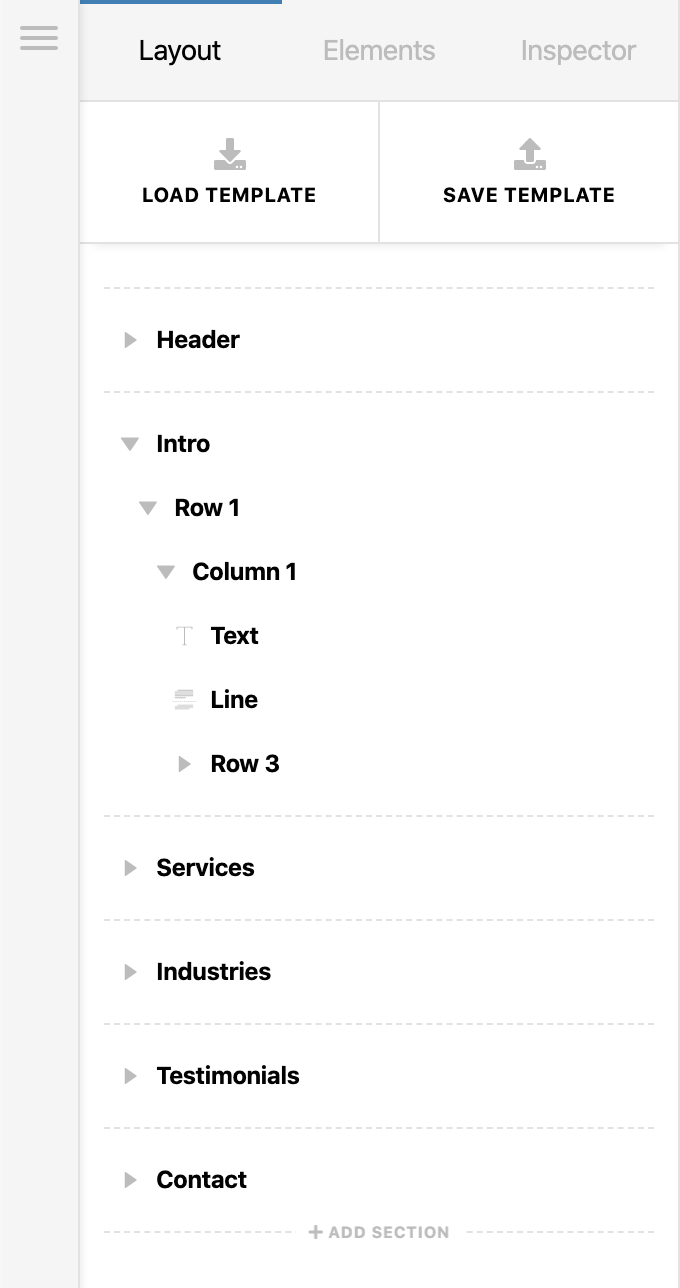
Task: Switch to the Elements tab
Action: point(379,51)
